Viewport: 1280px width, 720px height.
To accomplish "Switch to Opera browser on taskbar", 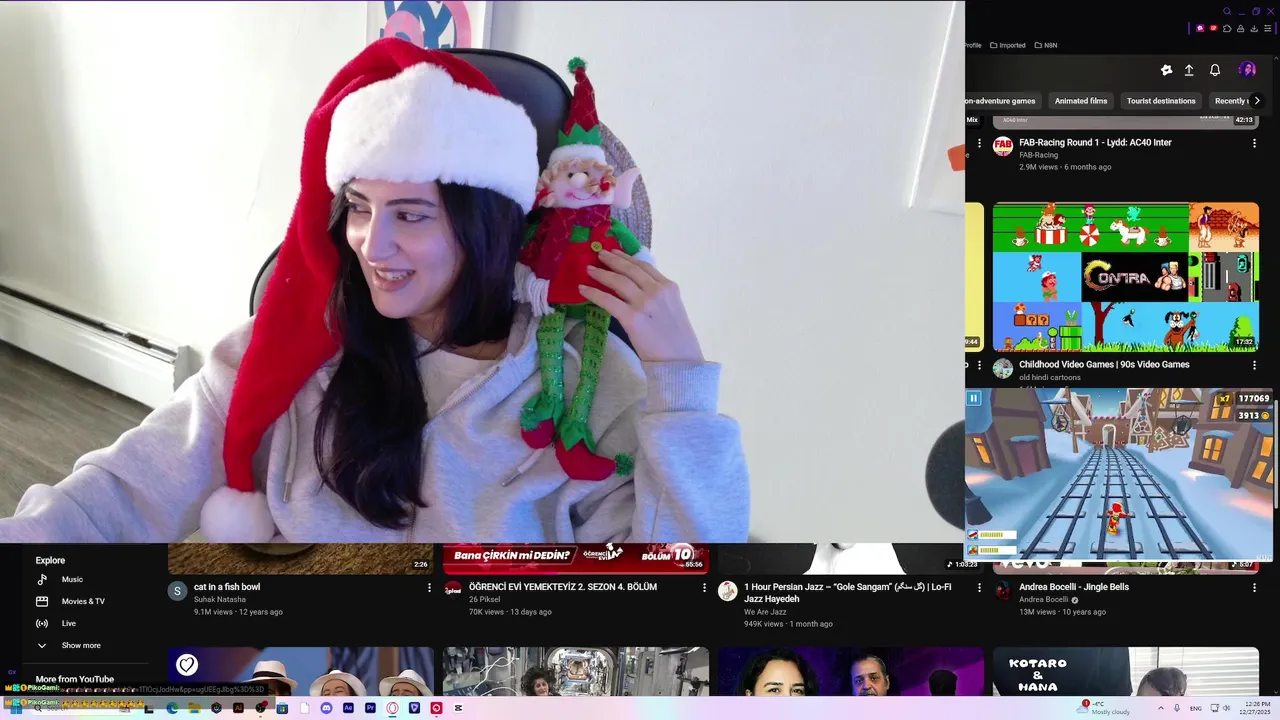I will pyautogui.click(x=392, y=708).
